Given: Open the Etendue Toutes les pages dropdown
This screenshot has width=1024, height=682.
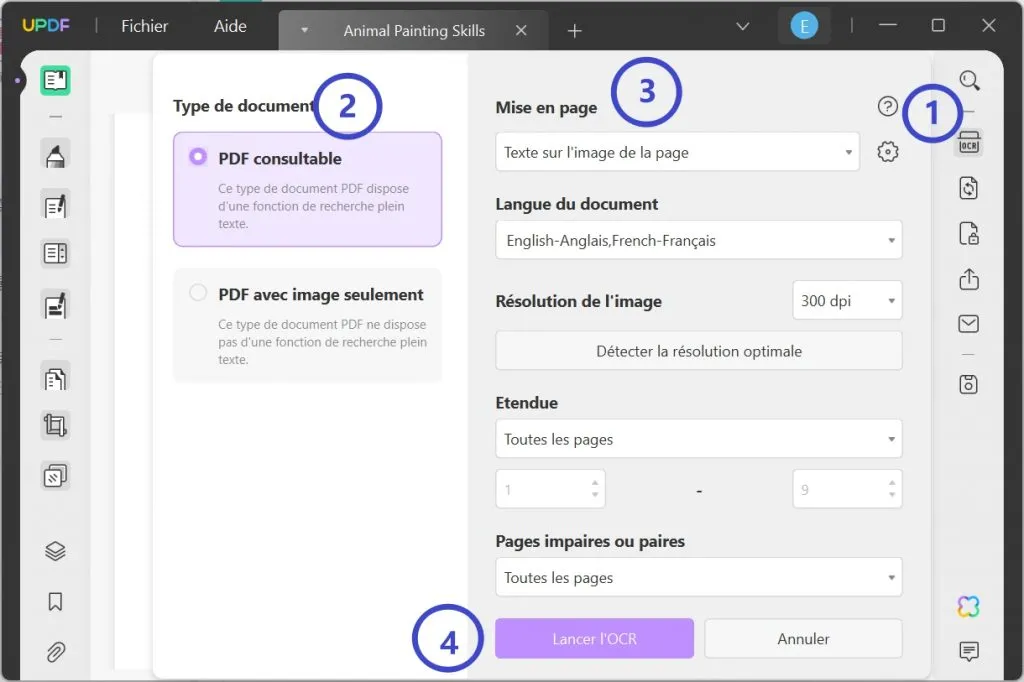Looking at the screenshot, I should 699,439.
